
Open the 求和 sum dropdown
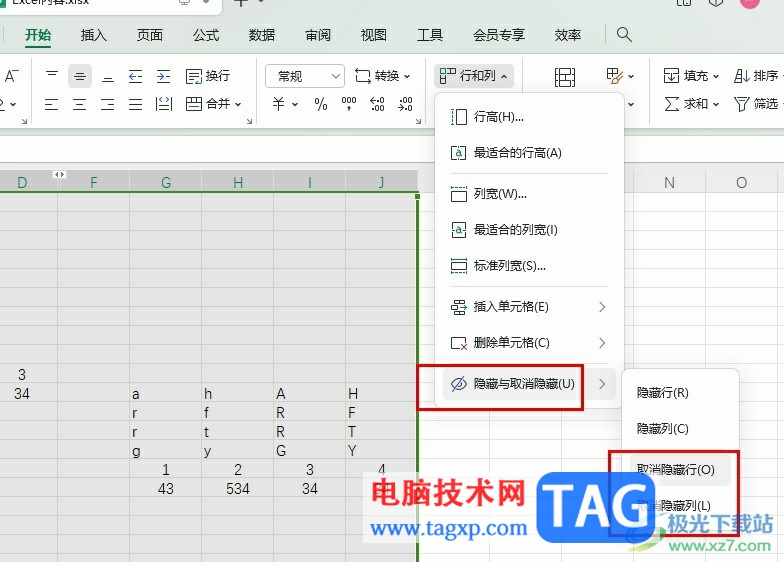(691, 104)
